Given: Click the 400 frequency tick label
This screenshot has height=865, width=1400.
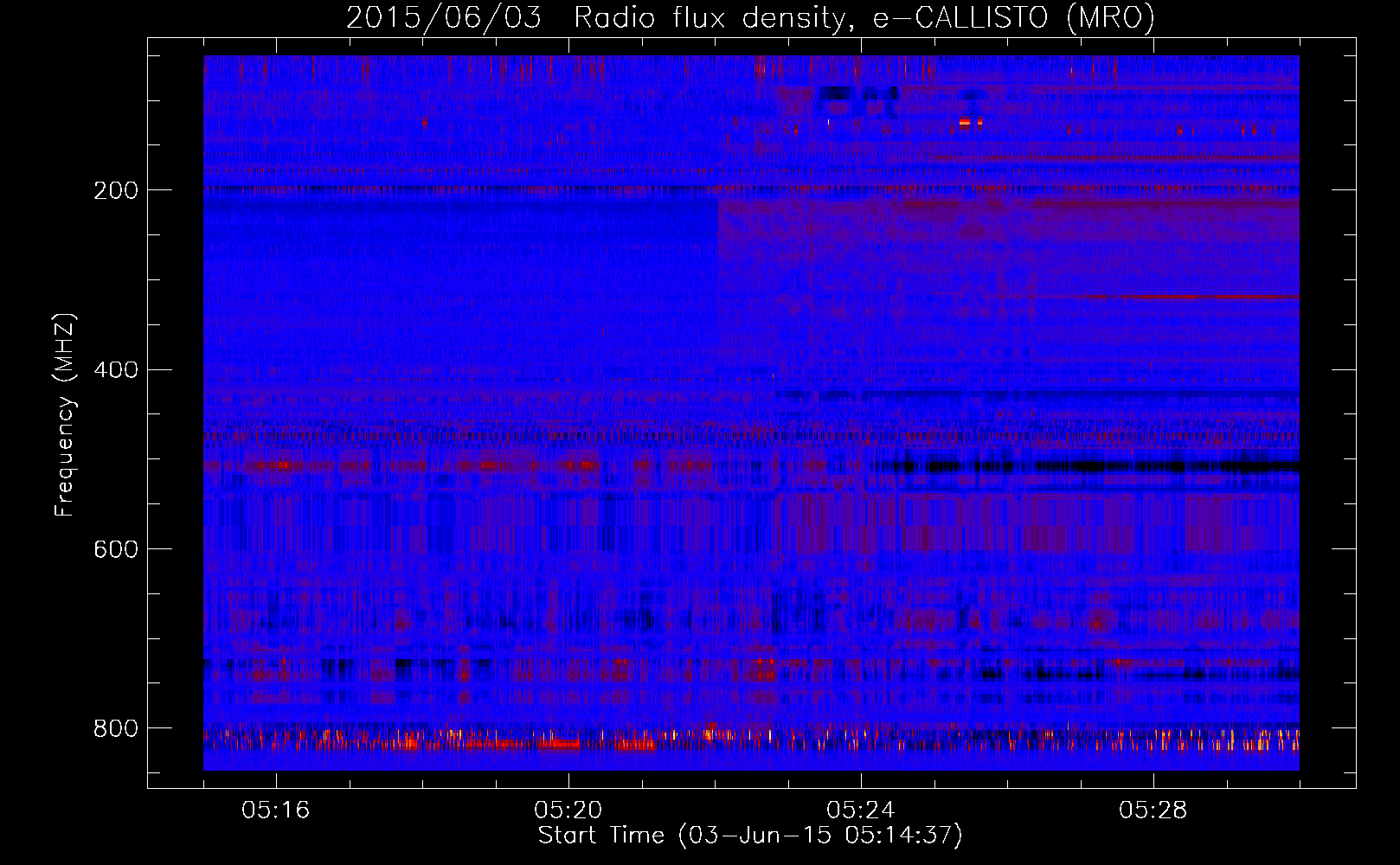Looking at the screenshot, I should click(116, 370).
